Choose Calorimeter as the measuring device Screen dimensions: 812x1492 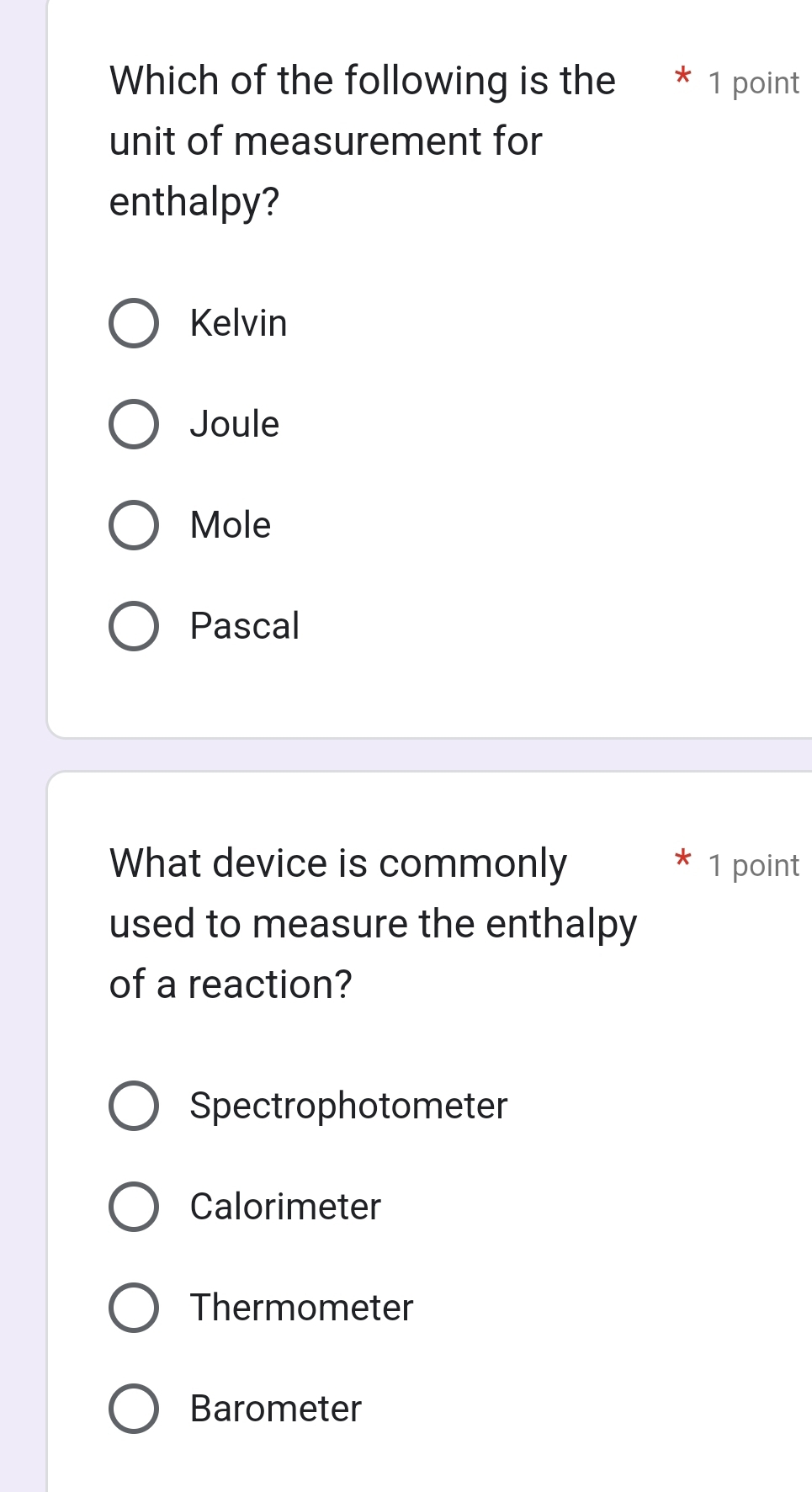click(x=134, y=1207)
